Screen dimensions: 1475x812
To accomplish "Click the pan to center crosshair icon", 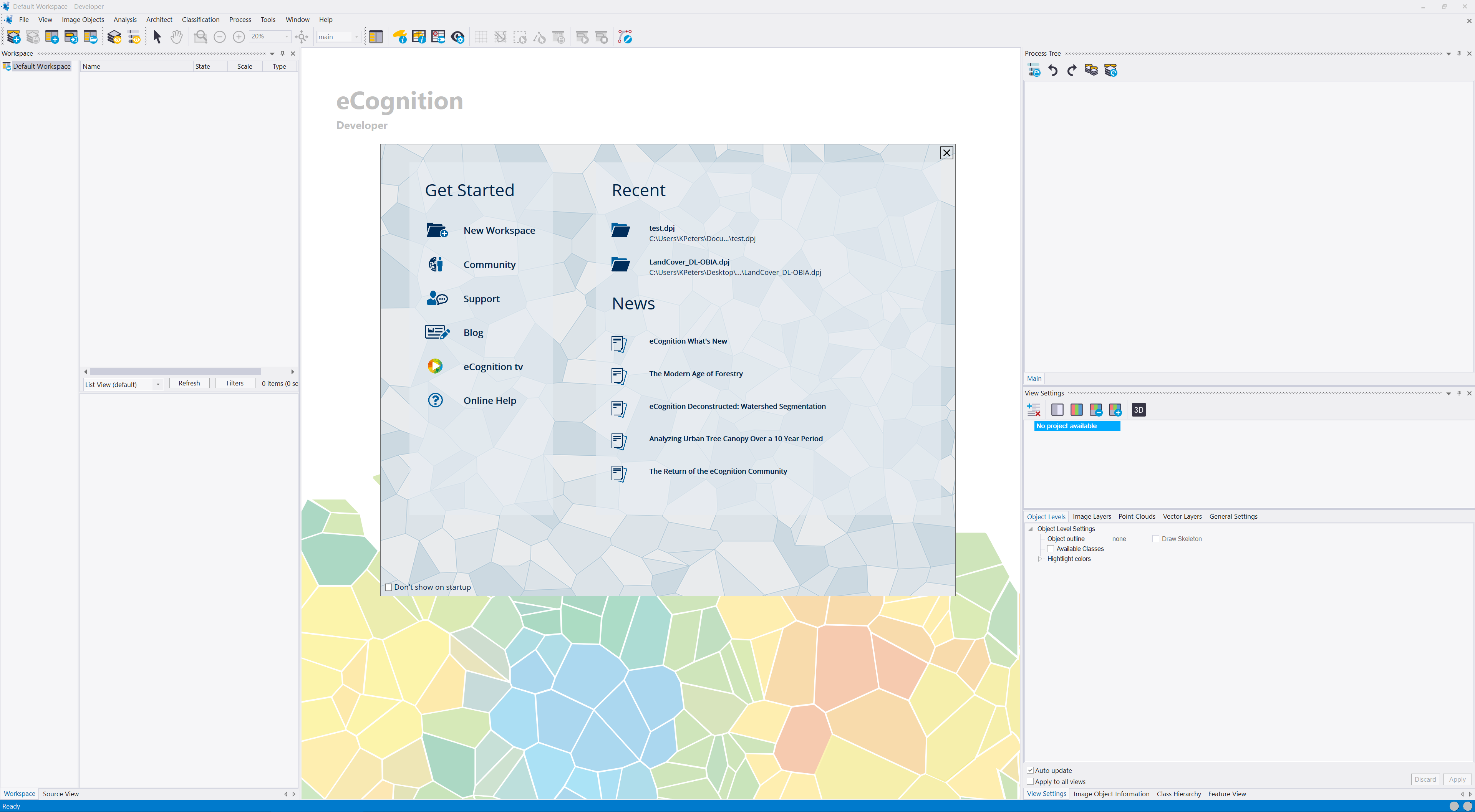I will pyautogui.click(x=302, y=37).
